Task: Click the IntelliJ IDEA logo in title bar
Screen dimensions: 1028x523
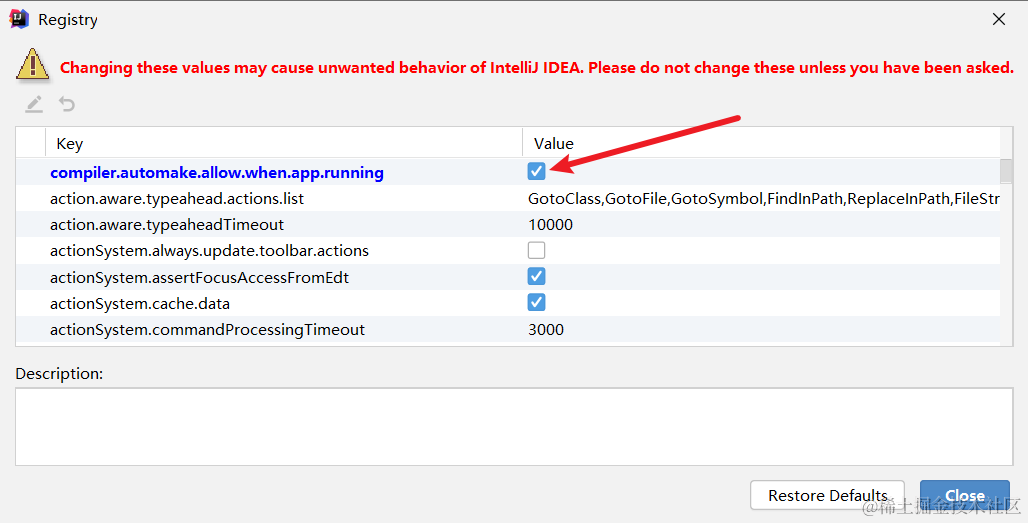Action: click(19, 19)
